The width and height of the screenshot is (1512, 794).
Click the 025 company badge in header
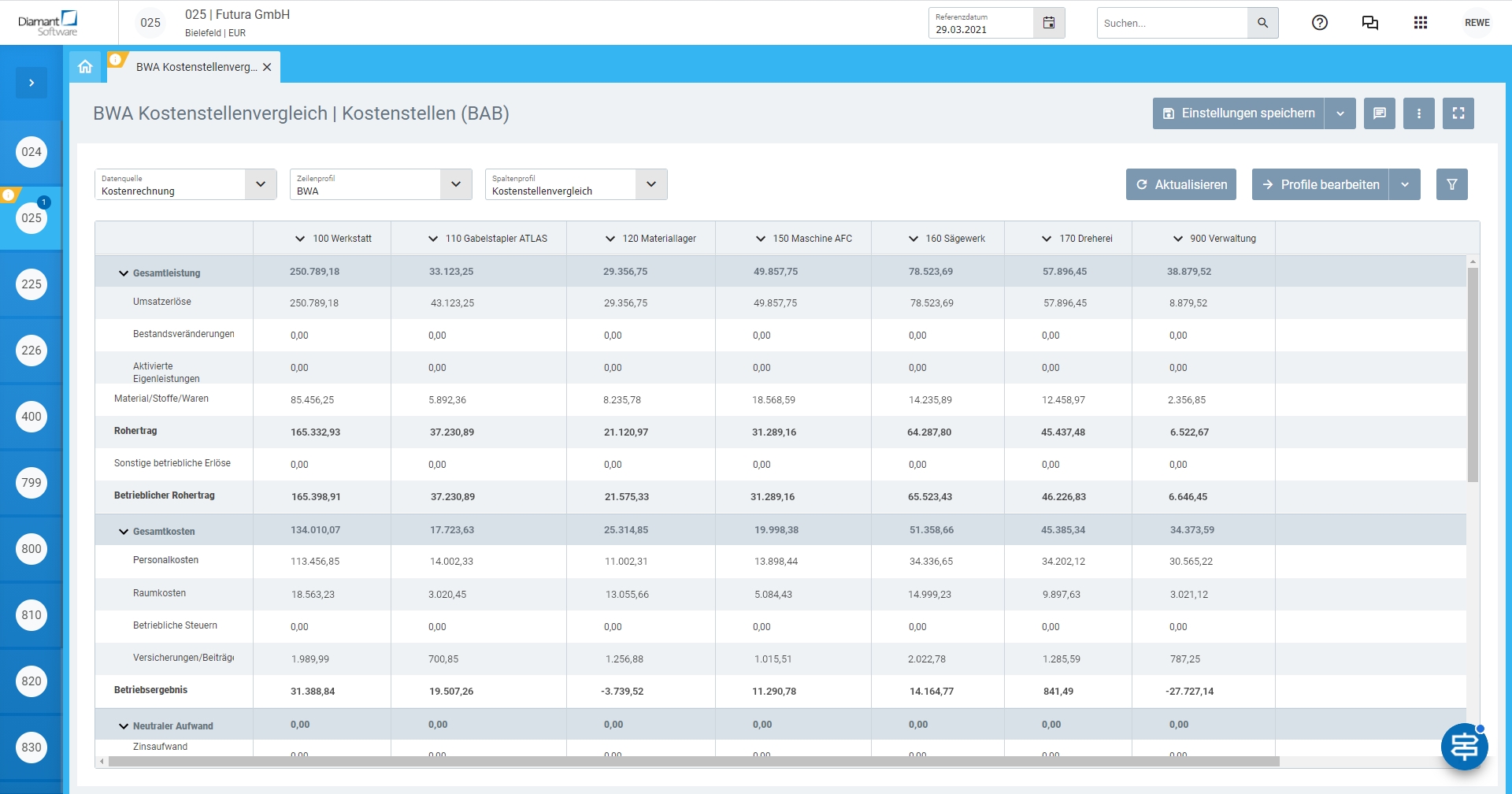pyautogui.click(x=150, y=23)
